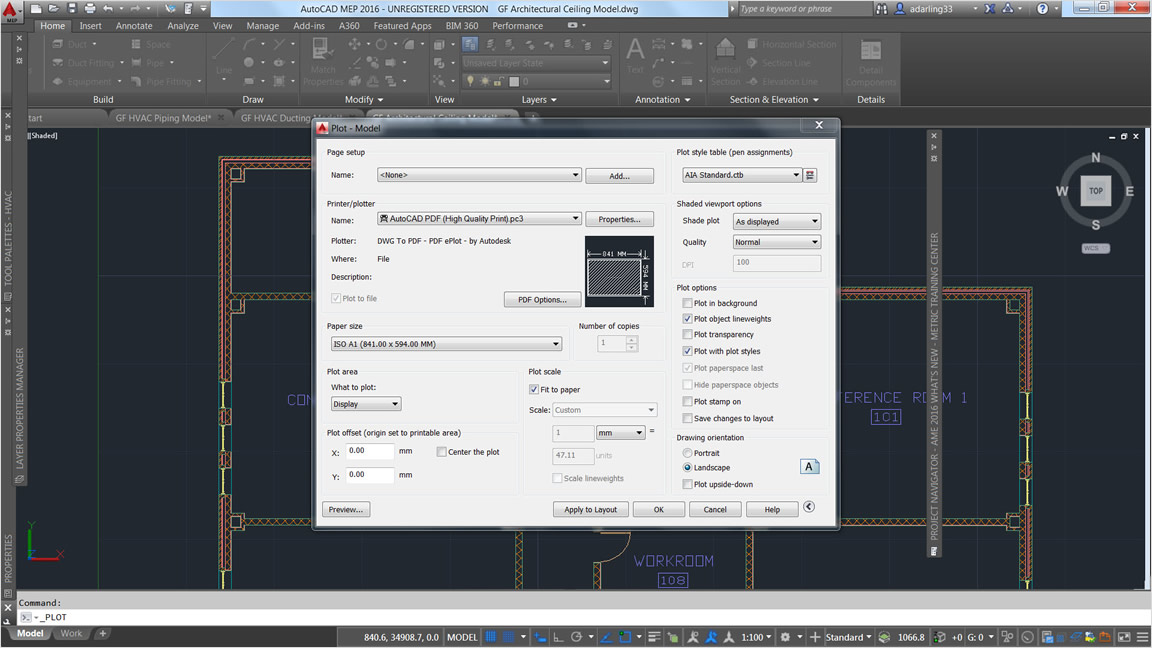Enable Plot in background checkbox

coord(687,303)
